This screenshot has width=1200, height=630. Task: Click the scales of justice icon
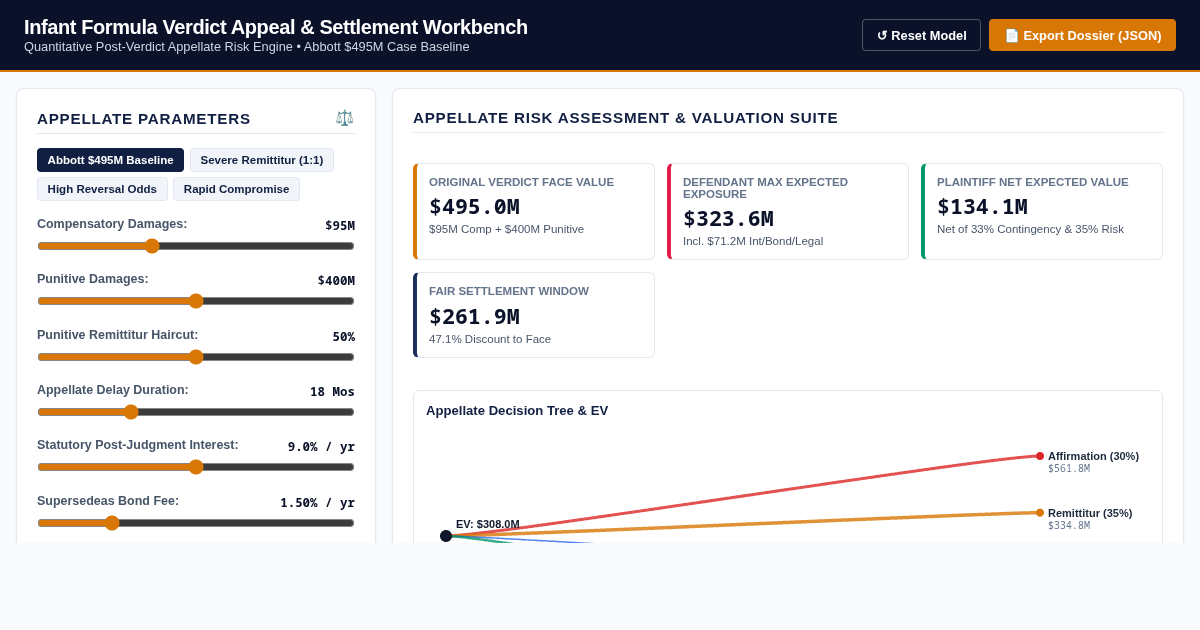(x=344, y=118)
